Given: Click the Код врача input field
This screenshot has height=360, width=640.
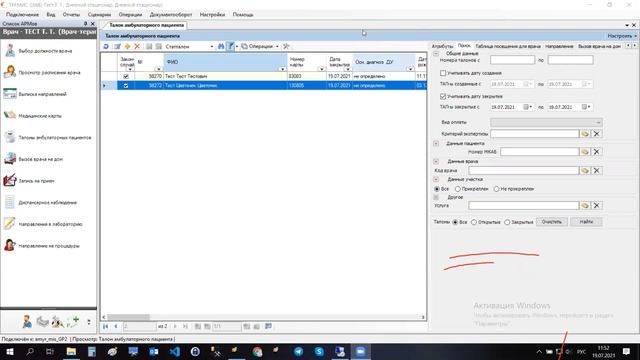Looking at the screenshot, I should [524, 170].
